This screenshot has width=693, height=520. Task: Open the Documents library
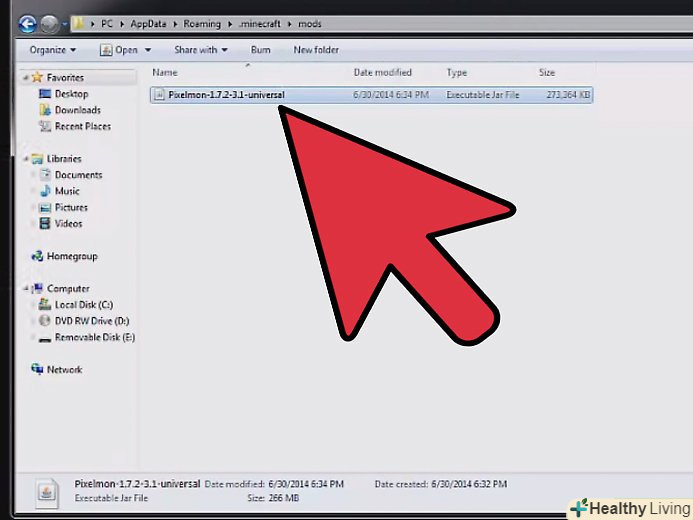78,175
